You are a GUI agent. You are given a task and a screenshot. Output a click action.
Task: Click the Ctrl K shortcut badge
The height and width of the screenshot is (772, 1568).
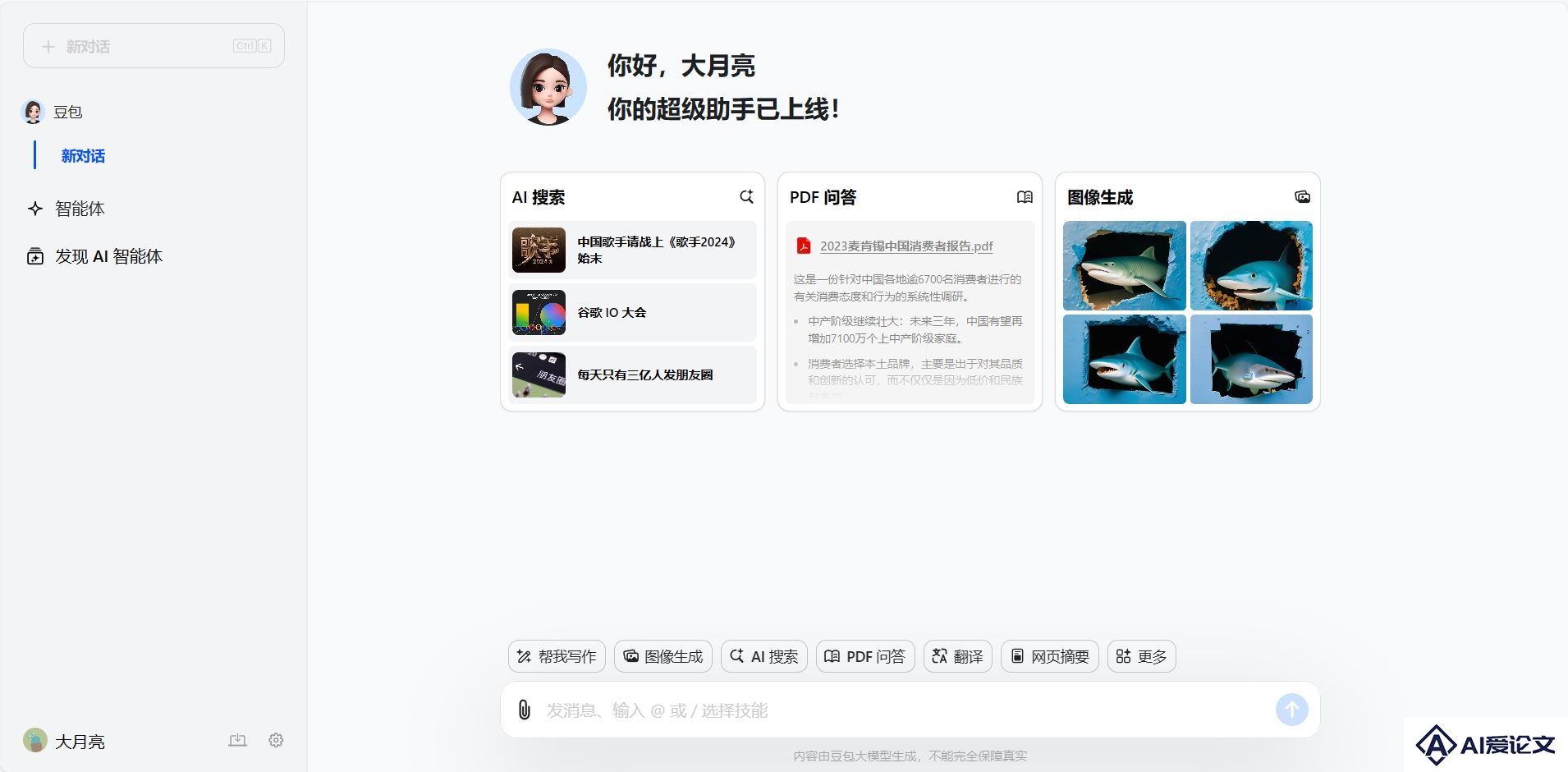click(252, 46)
